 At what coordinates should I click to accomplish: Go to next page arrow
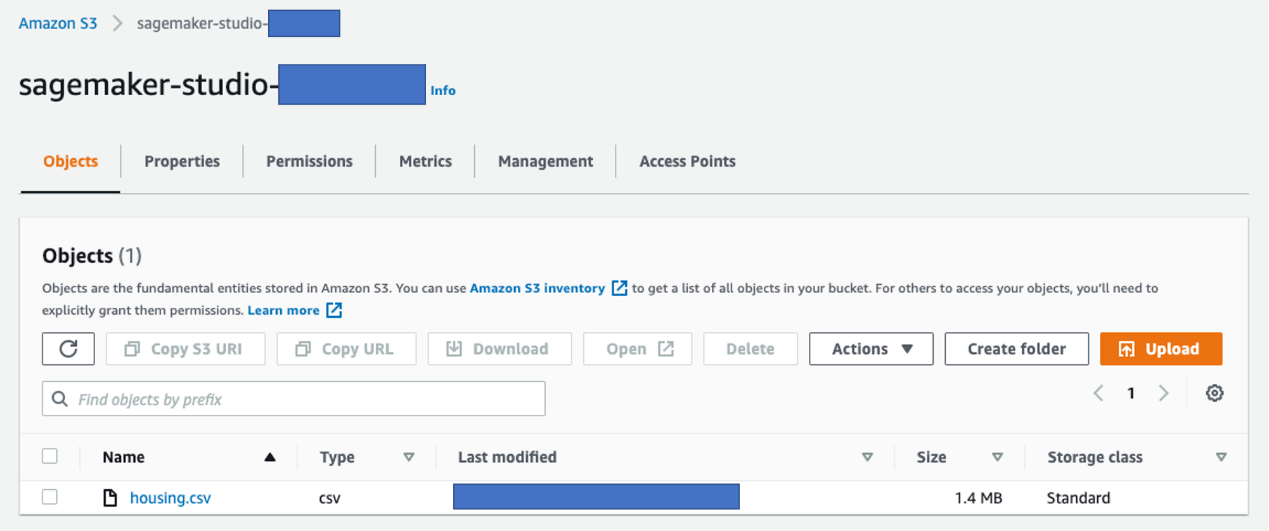[1163, 393]
